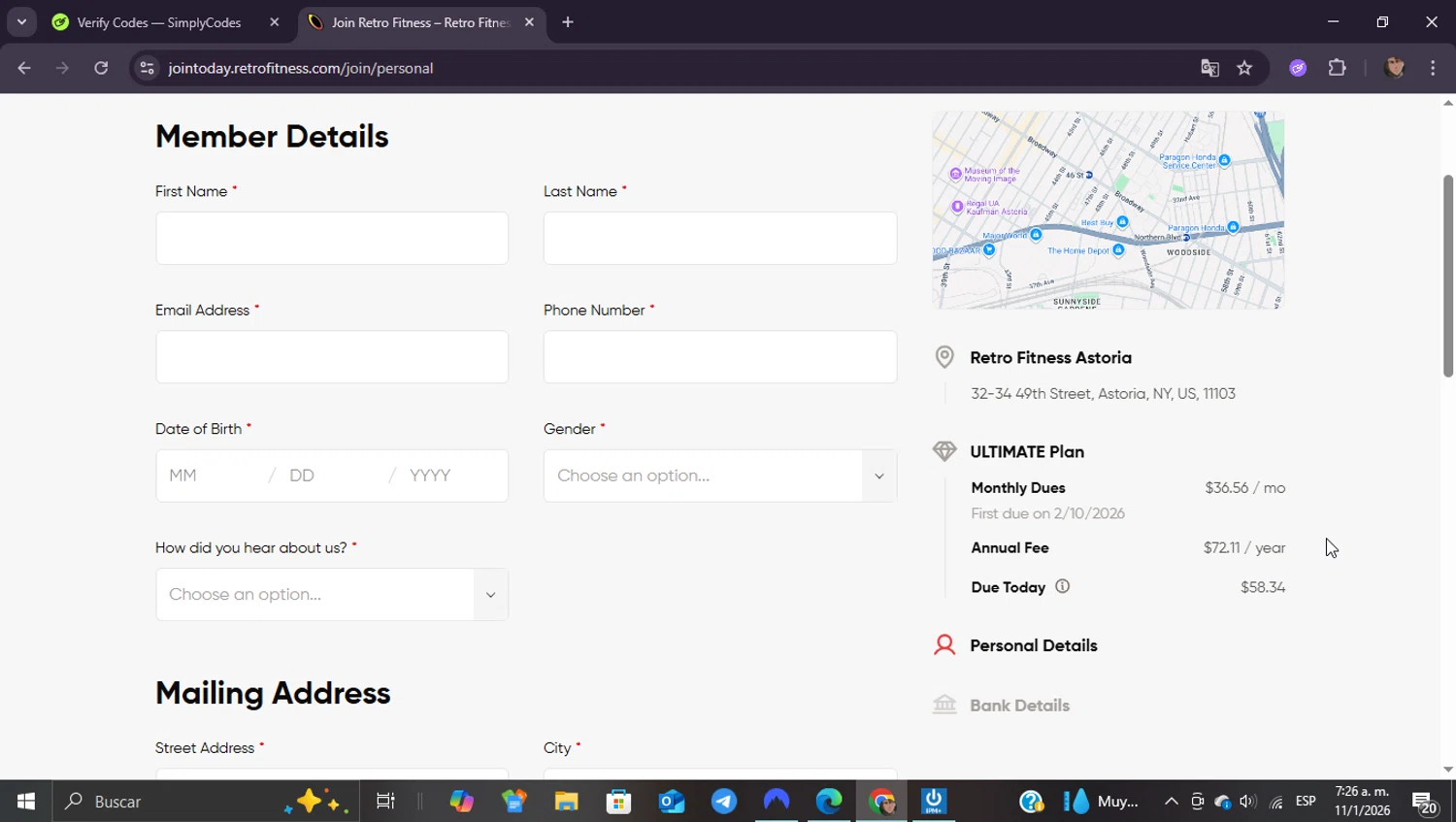Bookmark this page with the star icon
The width and height of the screenshot is (1456, 822).
1244,68
